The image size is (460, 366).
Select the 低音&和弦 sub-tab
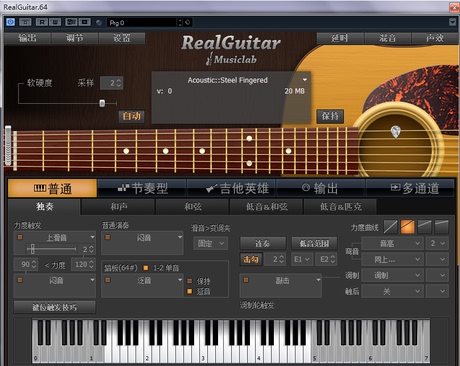tap(267, 207)
